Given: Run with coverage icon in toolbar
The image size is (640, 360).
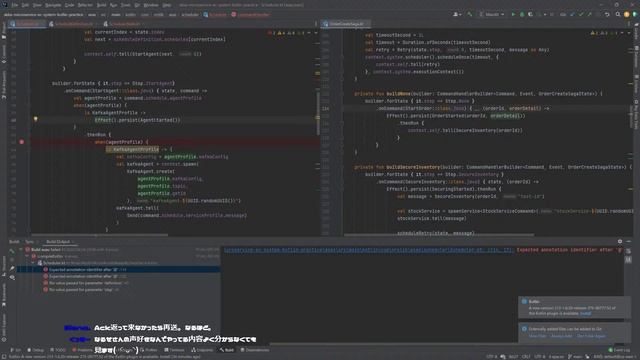Looking at the screenshot, I should click(x=530, y=14).
